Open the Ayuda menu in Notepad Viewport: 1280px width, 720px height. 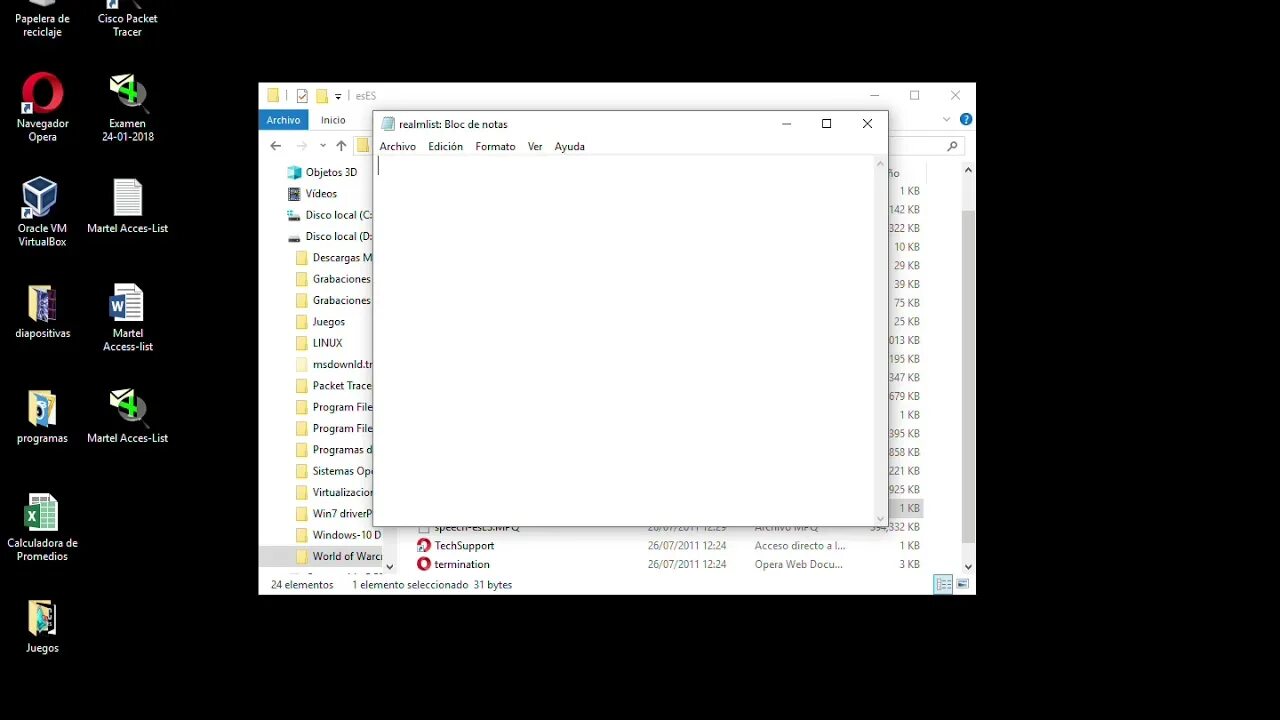[x=569, y=146]
